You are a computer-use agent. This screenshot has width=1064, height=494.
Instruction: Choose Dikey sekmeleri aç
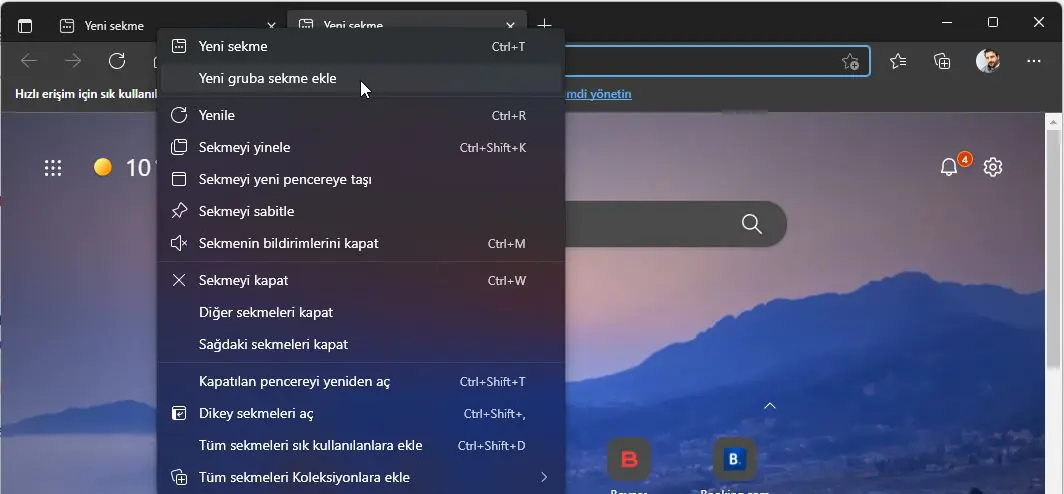[x=361, y=413]
